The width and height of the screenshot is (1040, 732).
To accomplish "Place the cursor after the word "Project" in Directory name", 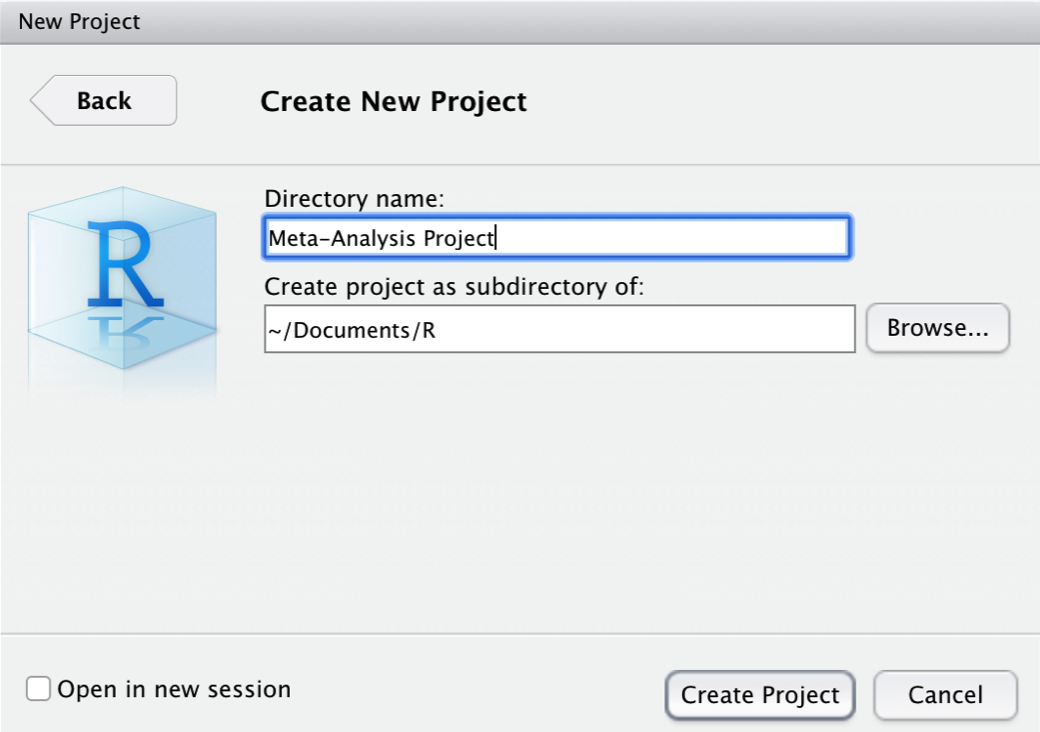I will pos(496,239).
